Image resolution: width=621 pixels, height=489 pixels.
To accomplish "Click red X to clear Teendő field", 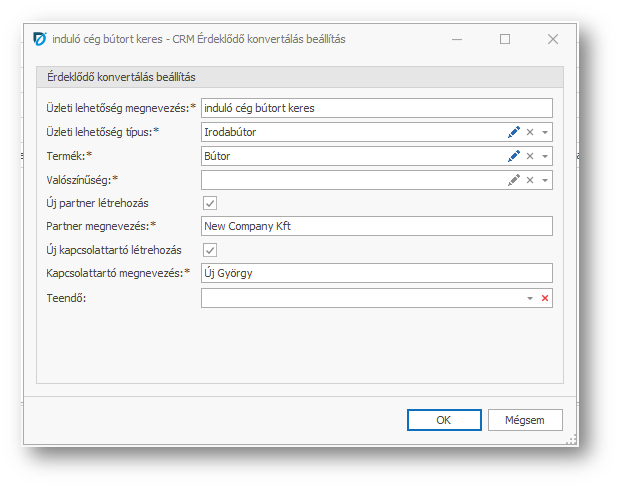I will coord(545,298).
